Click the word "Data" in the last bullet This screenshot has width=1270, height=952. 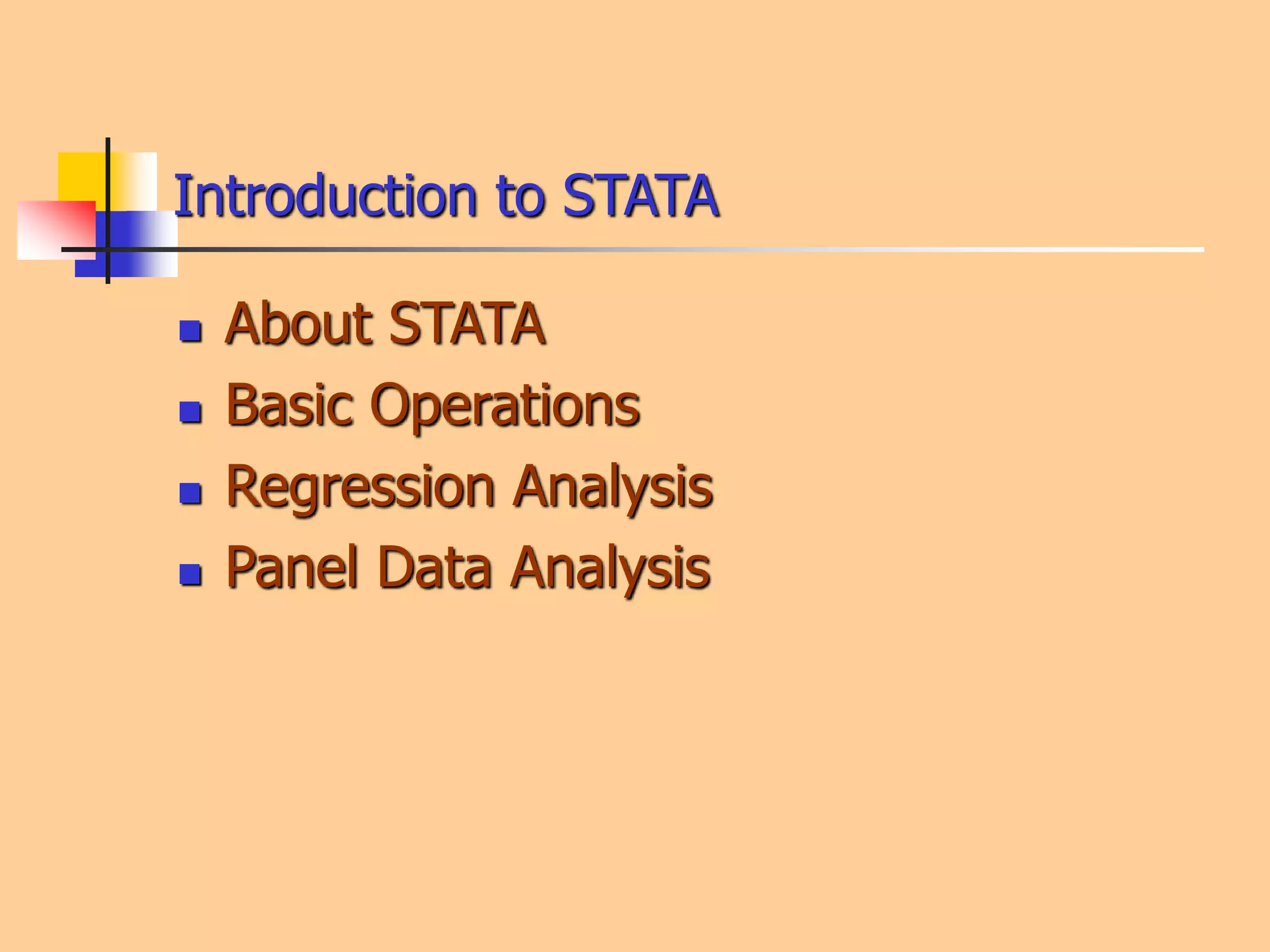434,568
